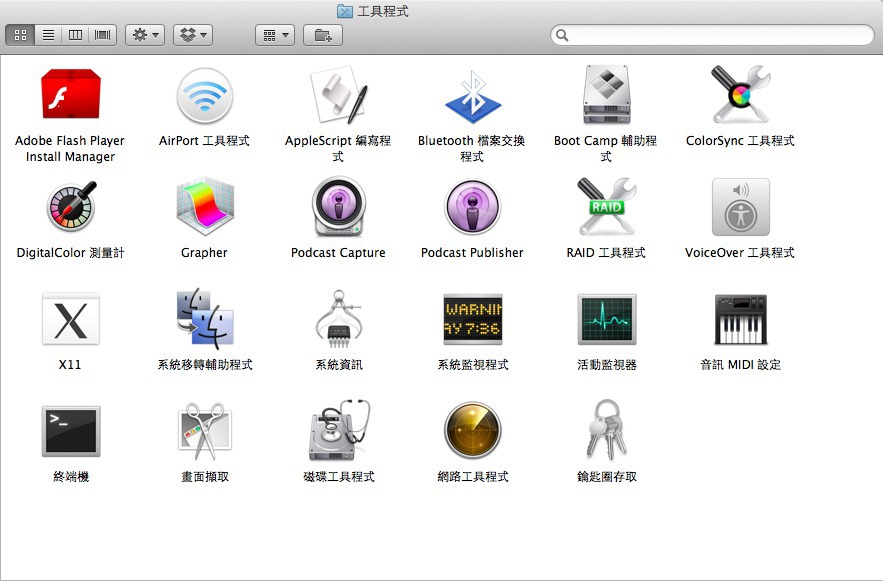Switch to column view mode

tap(75, 35)
